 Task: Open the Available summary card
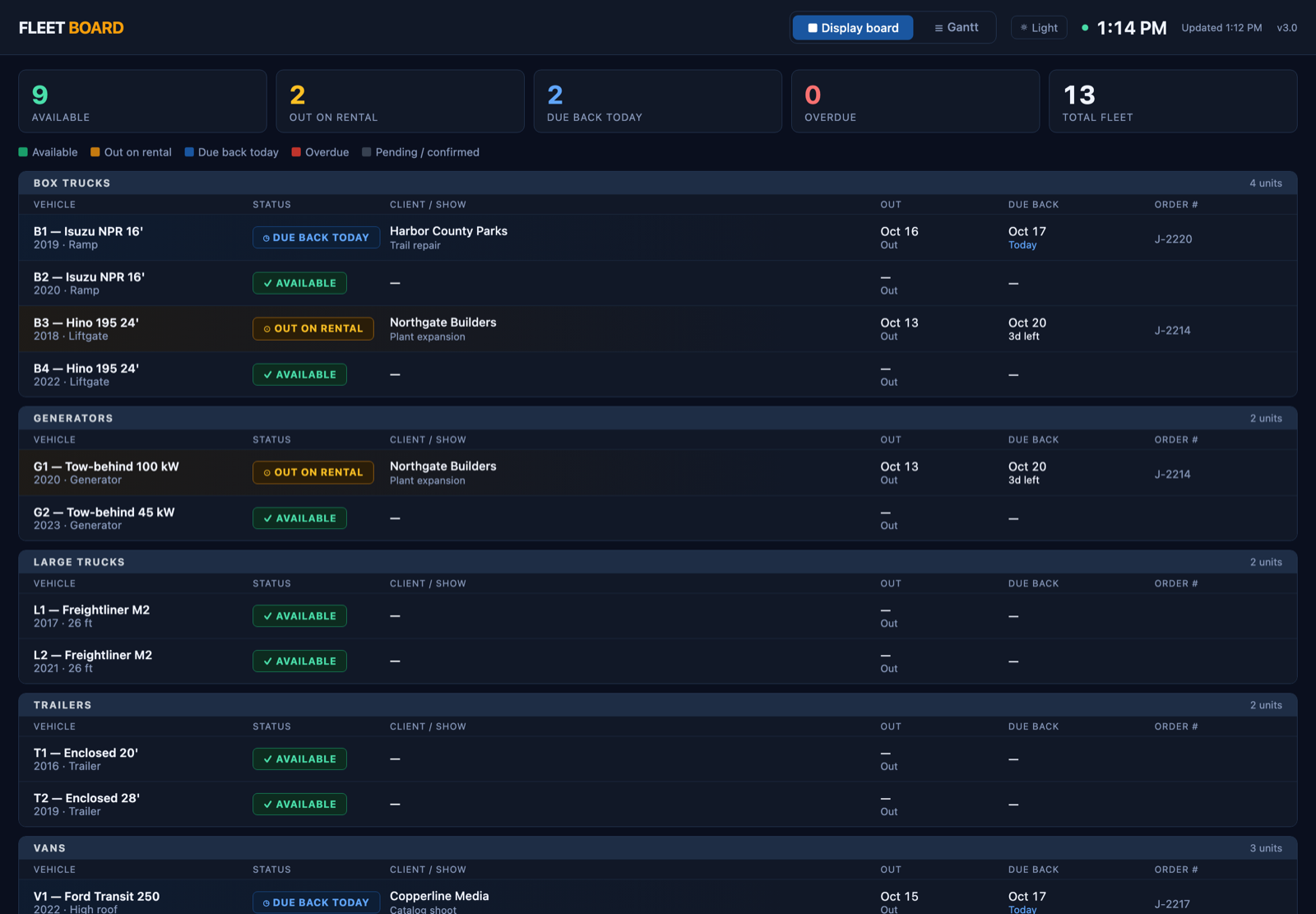(x=142, y=101)
